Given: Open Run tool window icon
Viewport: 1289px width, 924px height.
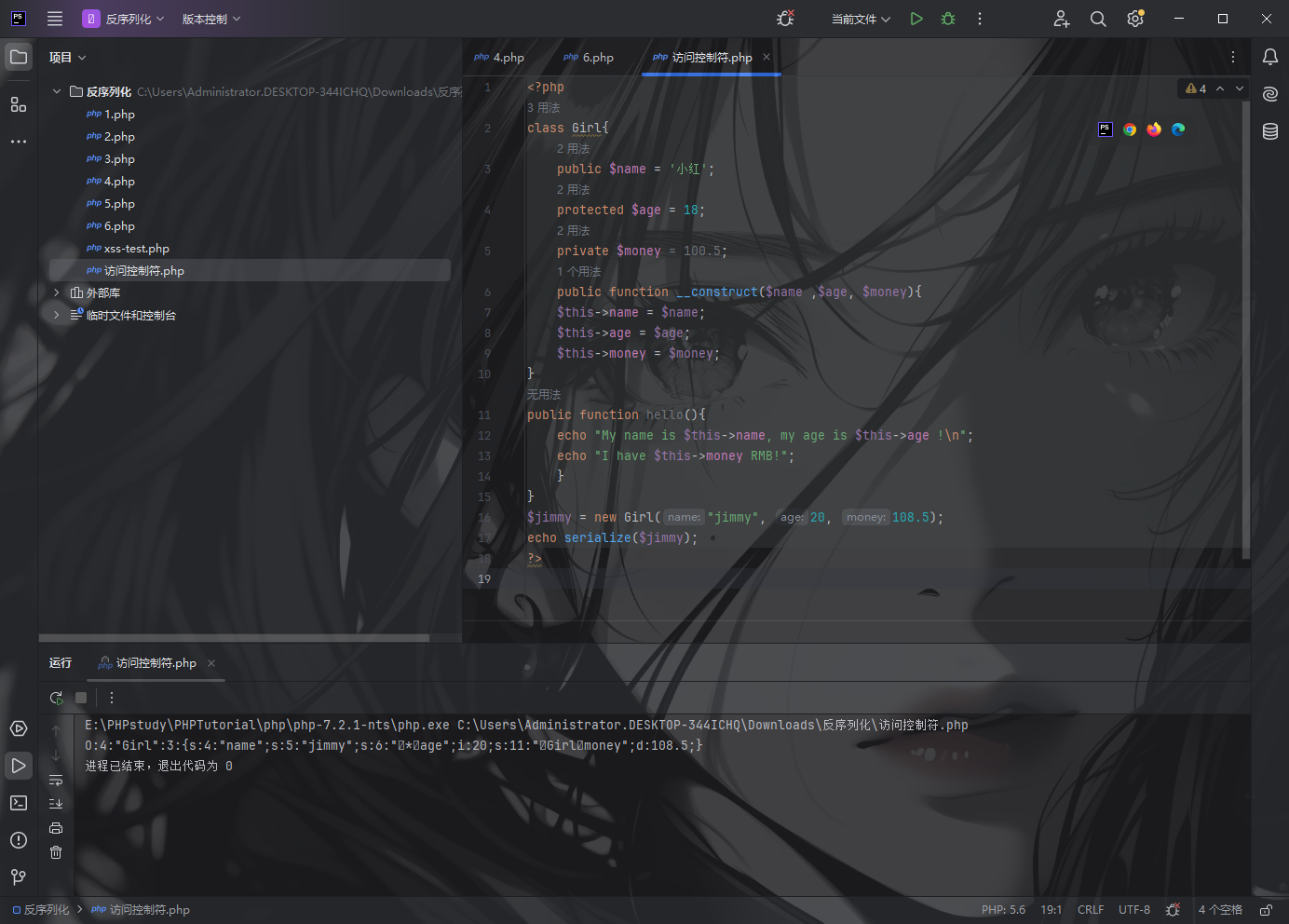Looking at the screenshot, I should [x=19, y=766].
